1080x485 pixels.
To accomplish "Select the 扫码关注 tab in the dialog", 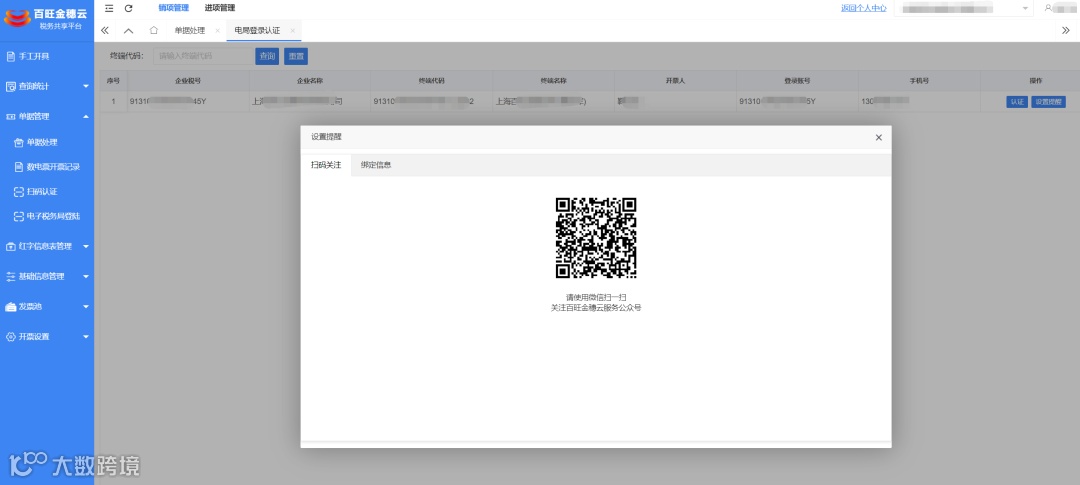I will pyautogui.click(x=326, y=165).
